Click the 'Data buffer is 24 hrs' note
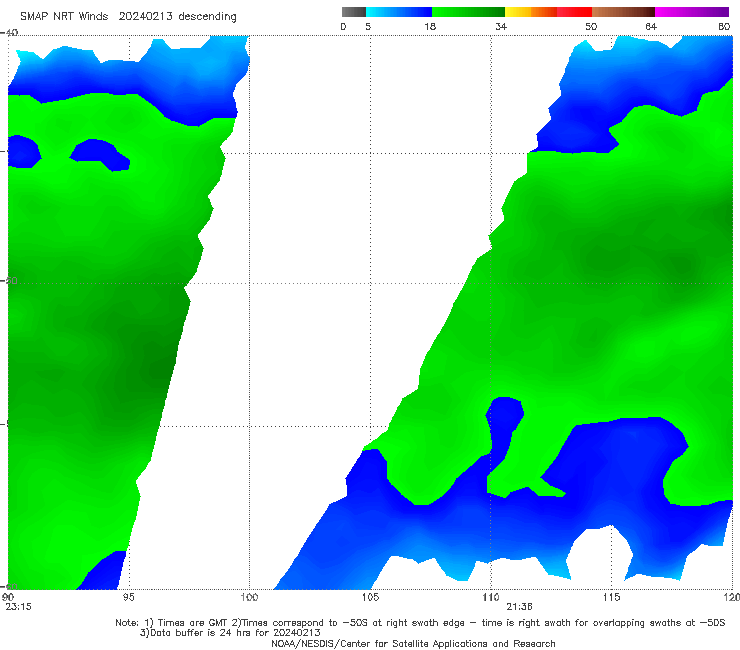Viewport: 740px width, 650px height. [230, 633]
